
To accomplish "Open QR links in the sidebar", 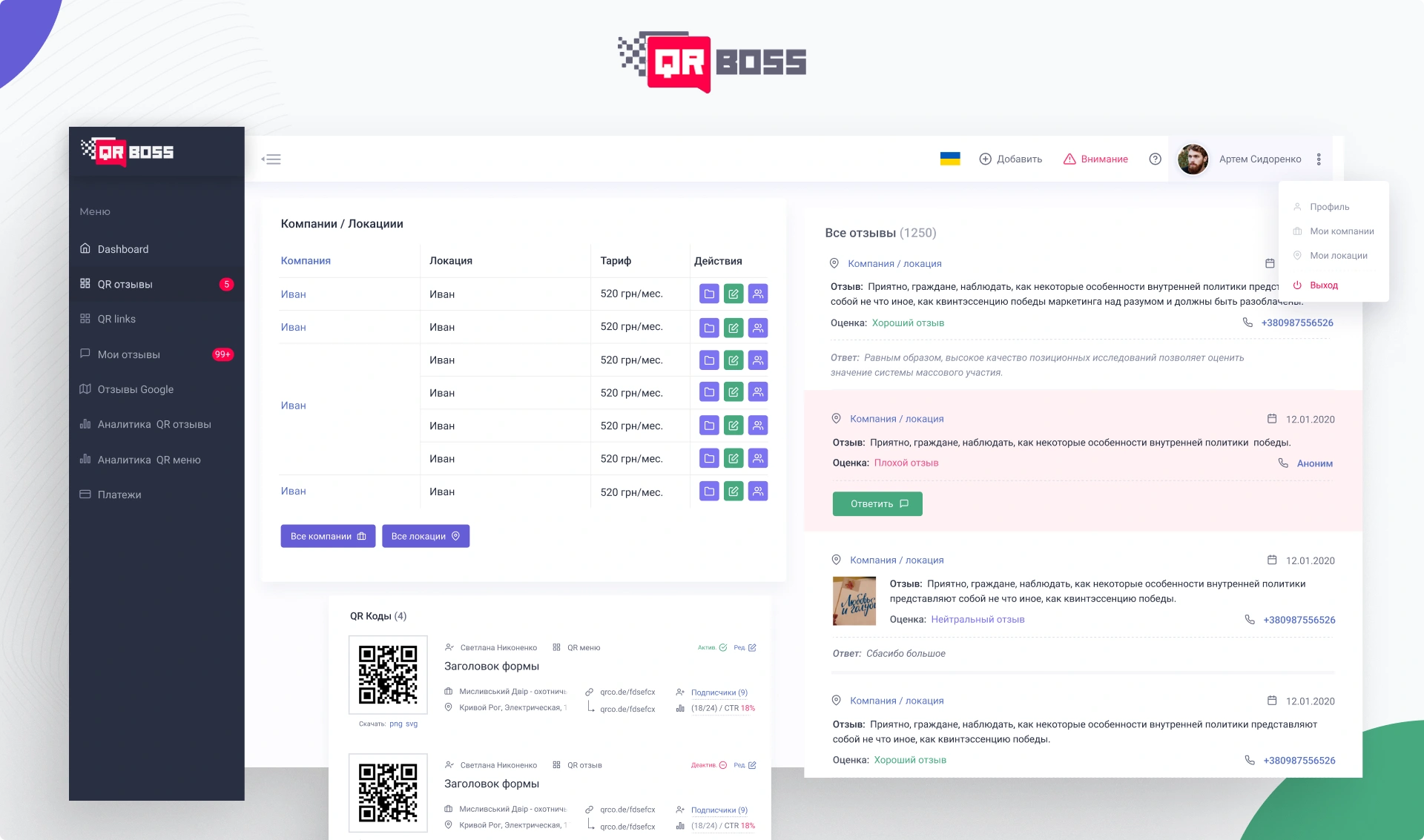I will [x=116, y=319].
